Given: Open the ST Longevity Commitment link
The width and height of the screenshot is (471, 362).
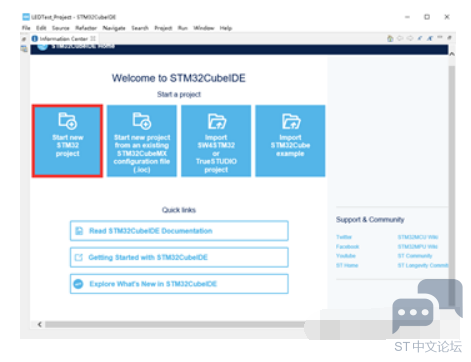Looking at the screenshot, I should (423, 265).
